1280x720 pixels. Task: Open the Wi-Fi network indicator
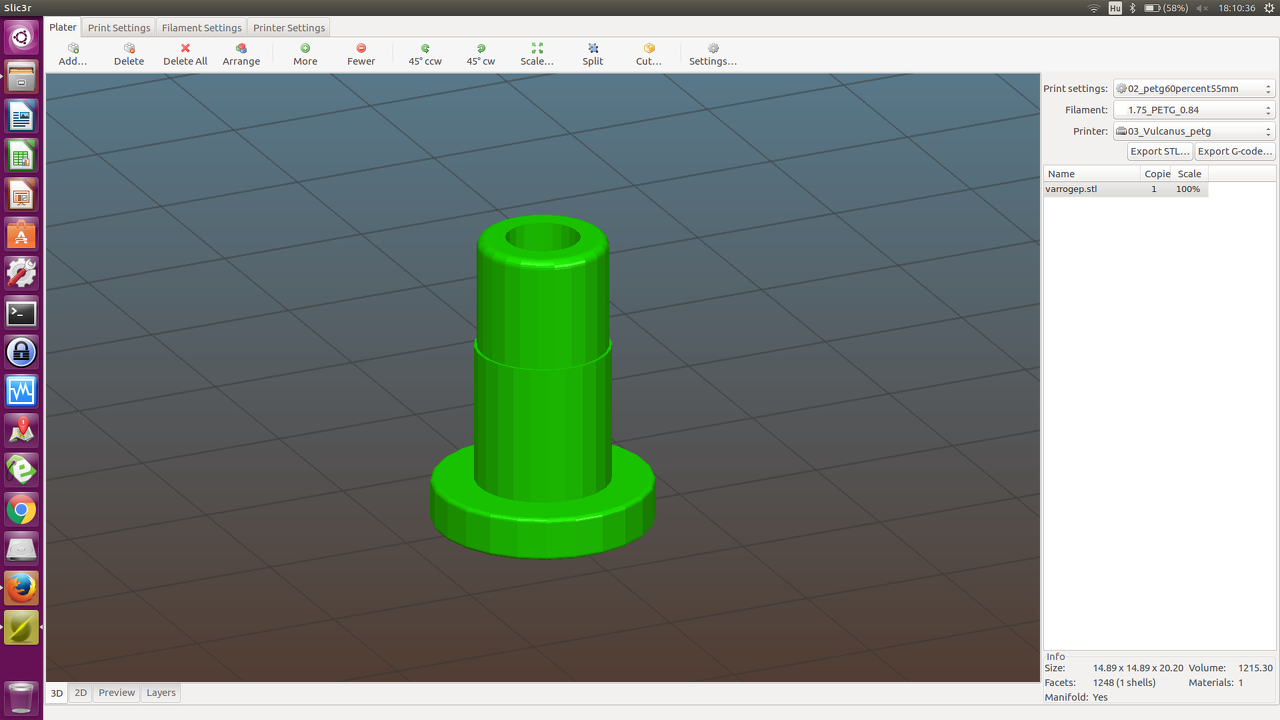[1094, 8]
